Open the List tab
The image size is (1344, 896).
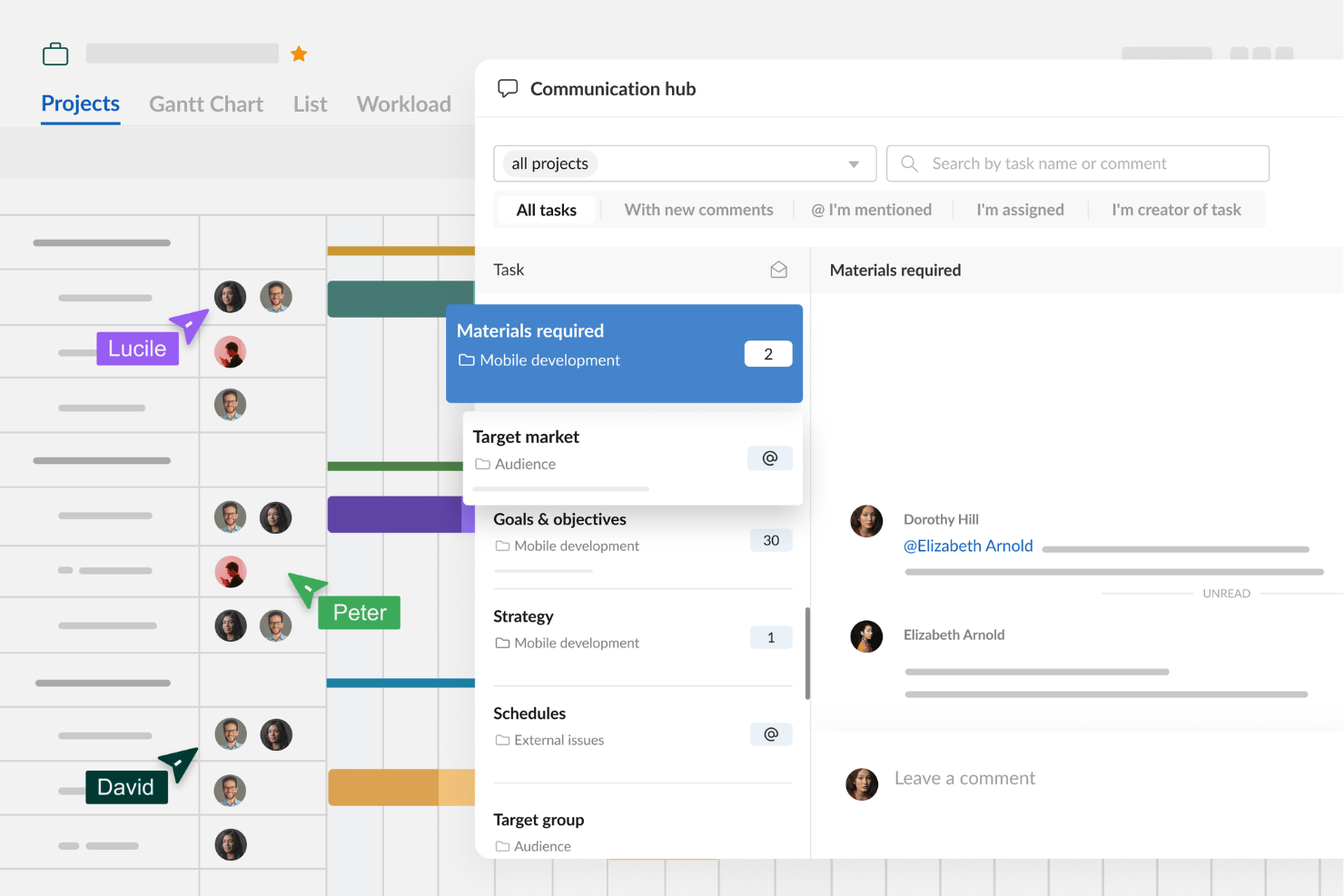(310, 104)
